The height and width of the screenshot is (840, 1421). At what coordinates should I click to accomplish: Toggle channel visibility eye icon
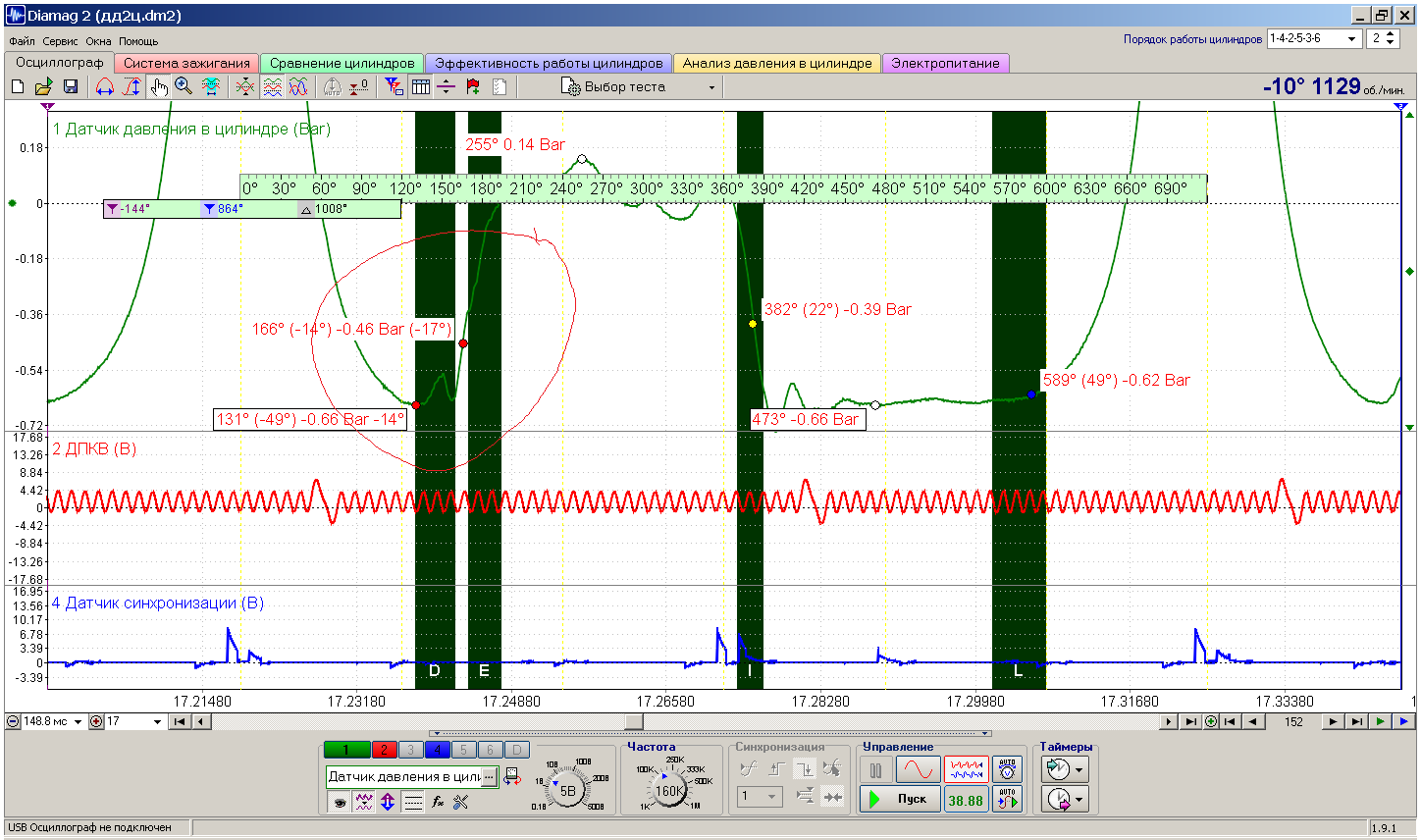pyautogui.click(x=340, y=802)
